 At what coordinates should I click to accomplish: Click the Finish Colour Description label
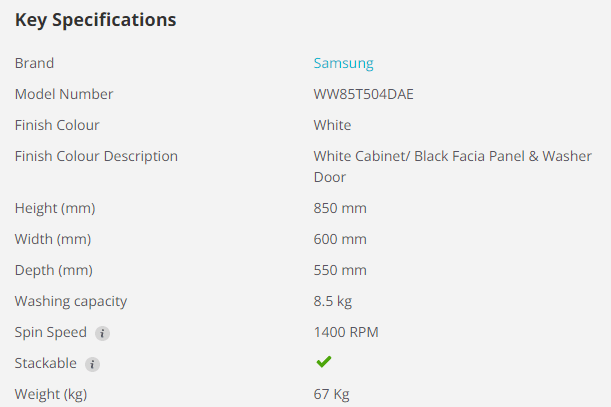pos(96,156)
